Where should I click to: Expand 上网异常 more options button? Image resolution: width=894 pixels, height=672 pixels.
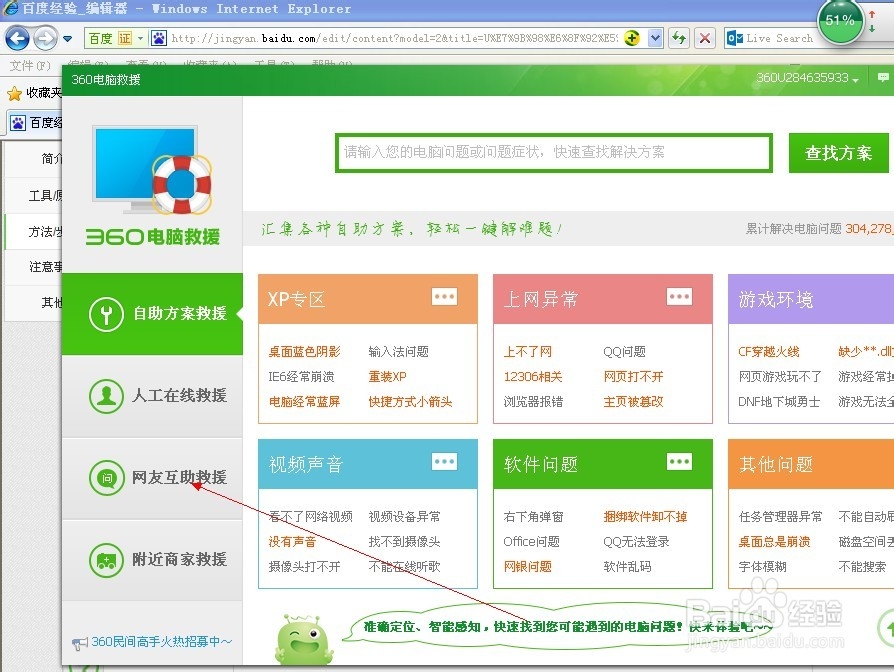pyautogui.click(x=680, y=296)
